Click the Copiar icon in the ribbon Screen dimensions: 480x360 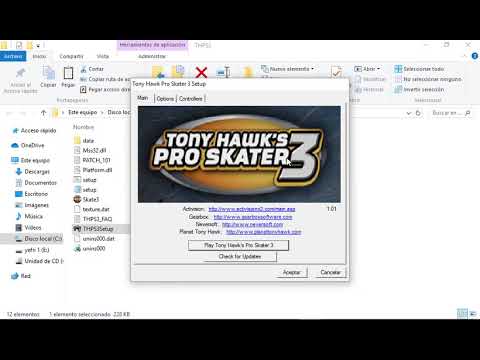(x=48, y=72)
